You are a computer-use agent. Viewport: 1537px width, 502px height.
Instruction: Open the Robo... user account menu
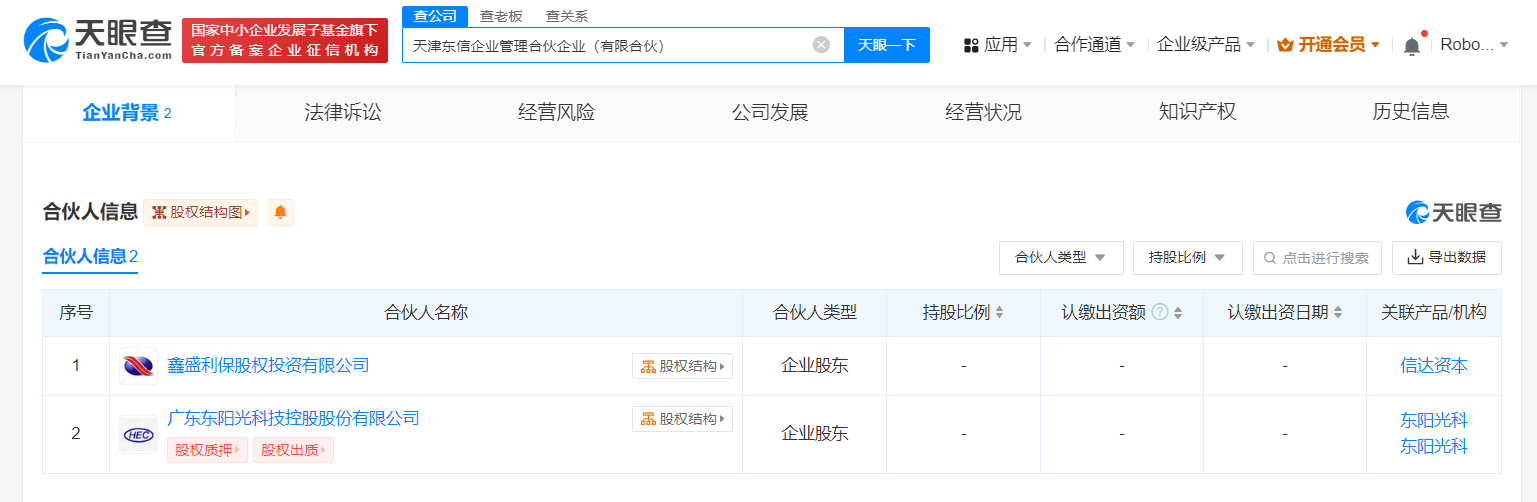1474,45
